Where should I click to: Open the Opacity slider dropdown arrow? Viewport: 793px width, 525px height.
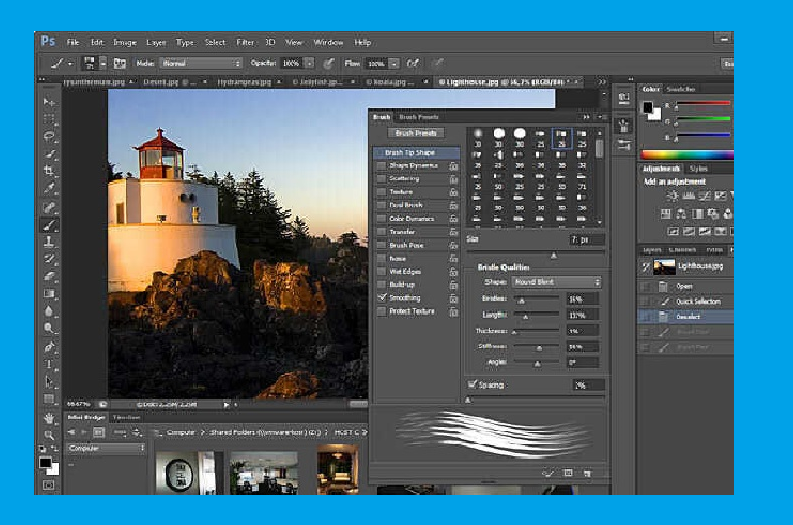point(310,63)
